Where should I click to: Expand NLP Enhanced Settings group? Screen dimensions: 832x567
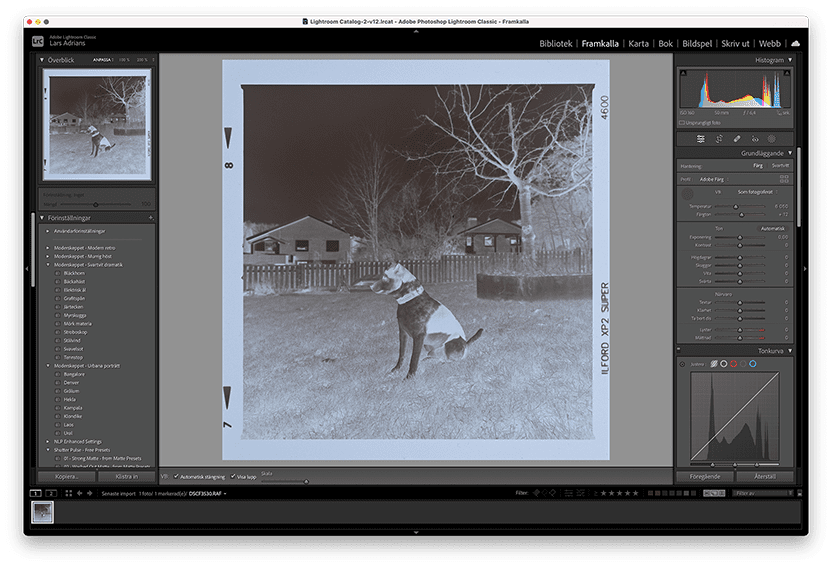click(x=48, y=441)
